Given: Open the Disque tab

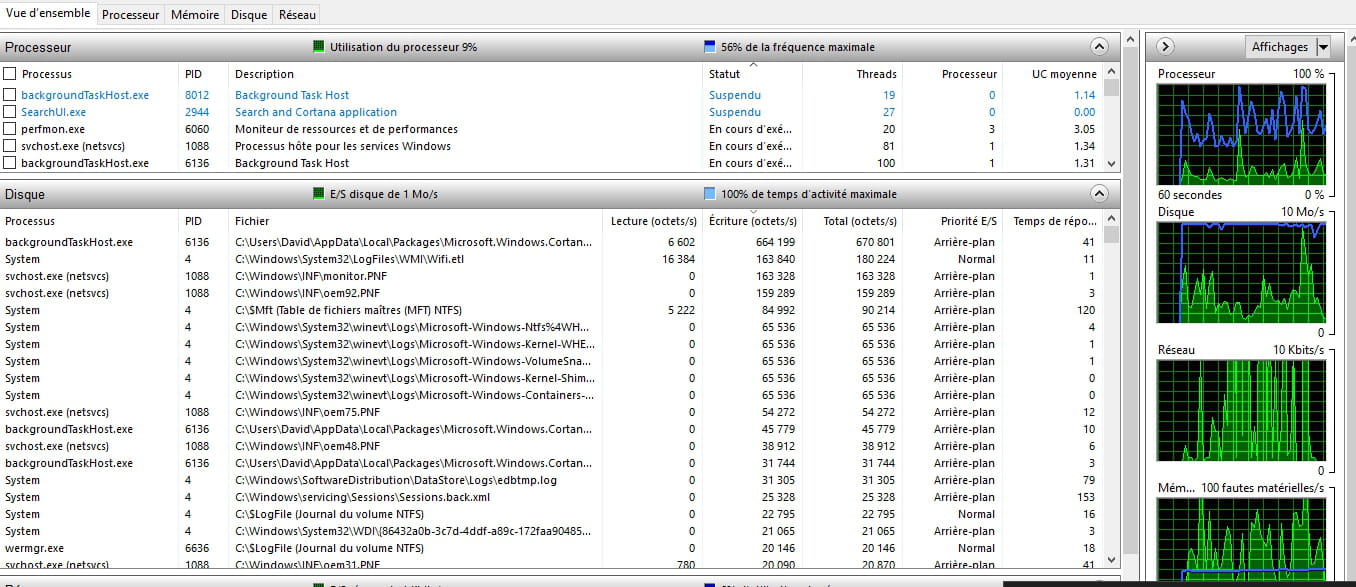Looking at the screenshot, I should [x=248, y=15].
